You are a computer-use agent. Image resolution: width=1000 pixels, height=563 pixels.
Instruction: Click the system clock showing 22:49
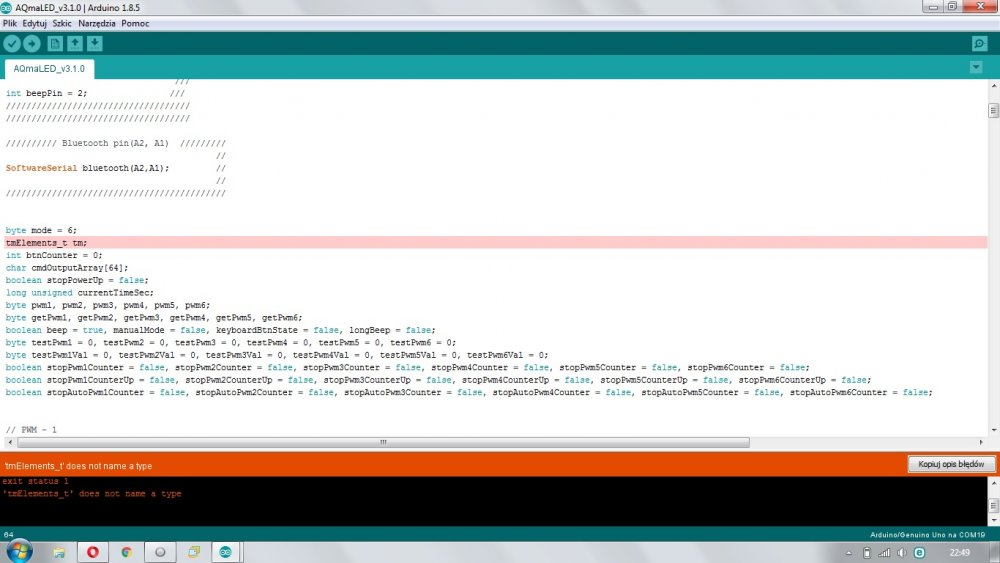point(960,552)
